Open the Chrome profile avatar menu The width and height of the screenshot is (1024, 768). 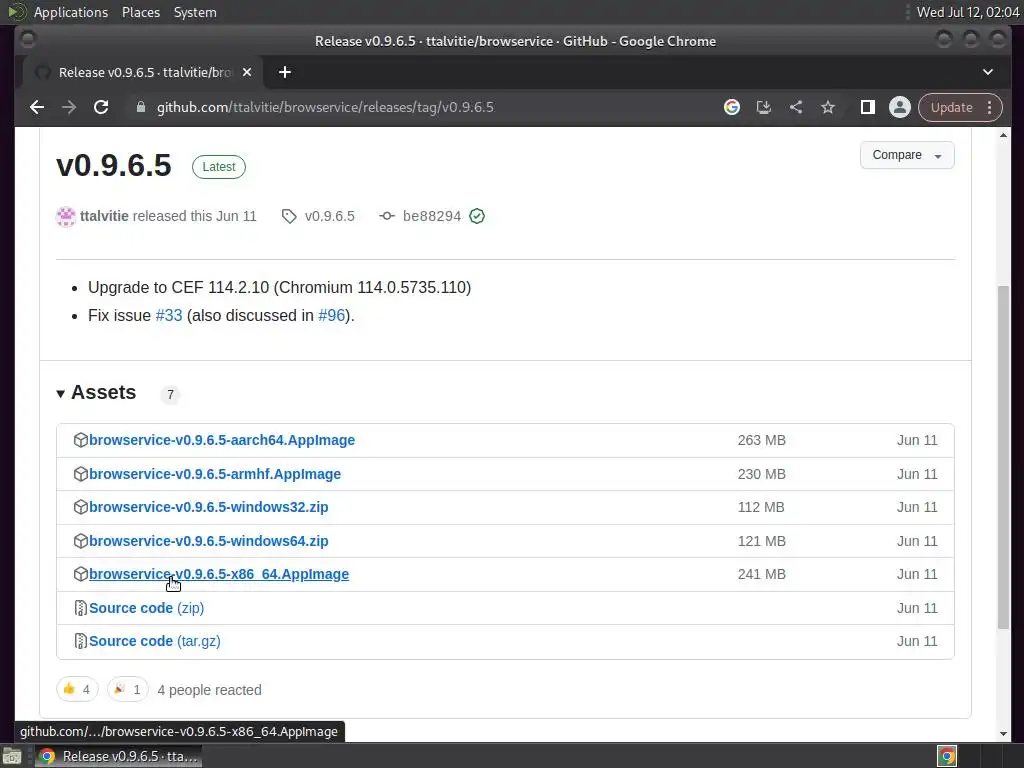899,107
